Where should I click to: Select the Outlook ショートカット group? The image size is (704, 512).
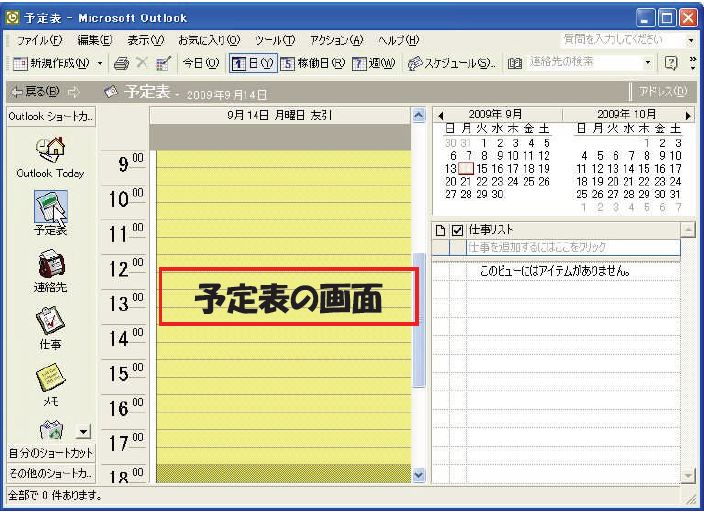click(51, 117)
